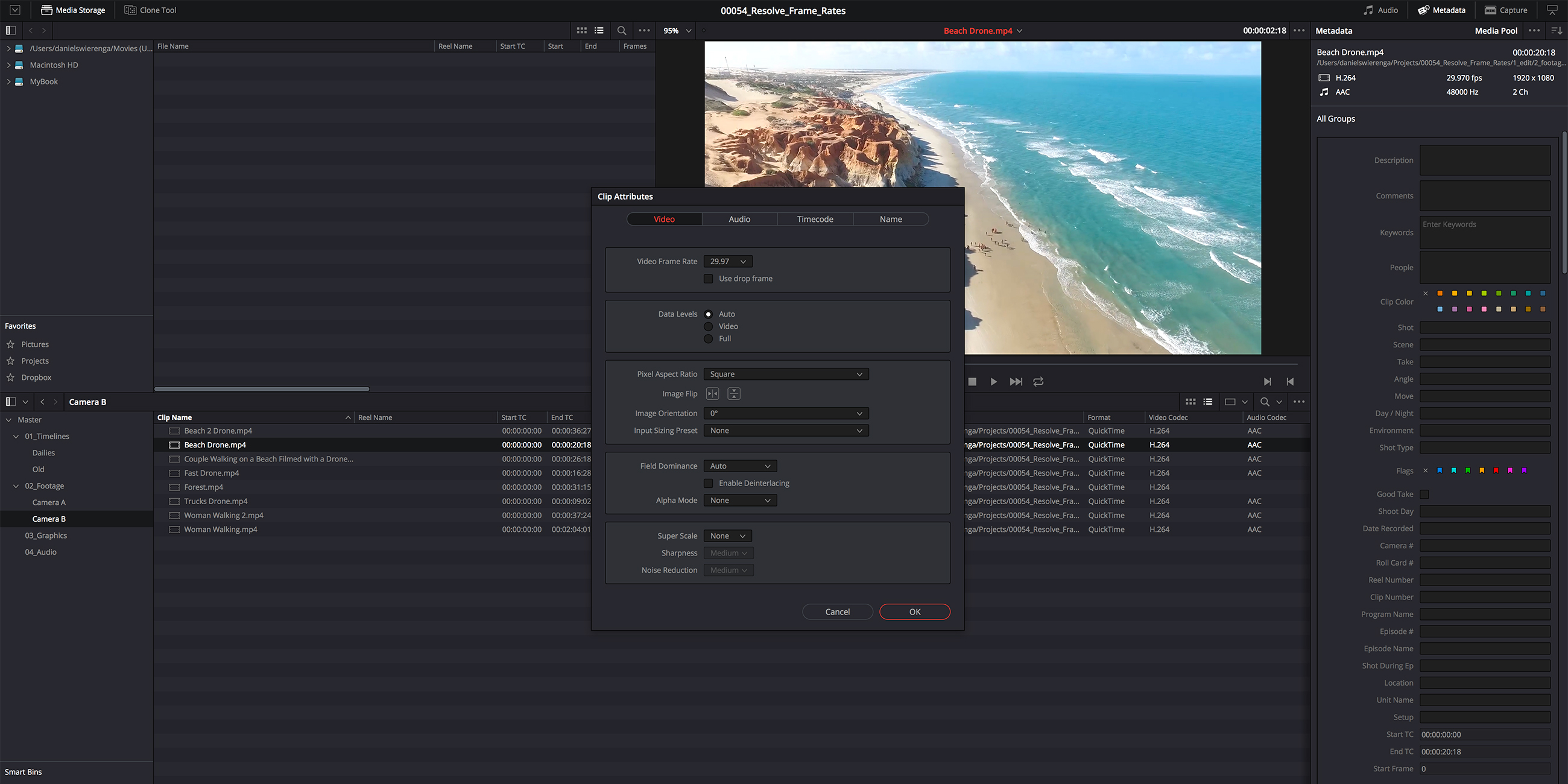Viewport: 1568px width, 784px height.
Task: Flip the clip image horizontally
Action: coord(712,394)
